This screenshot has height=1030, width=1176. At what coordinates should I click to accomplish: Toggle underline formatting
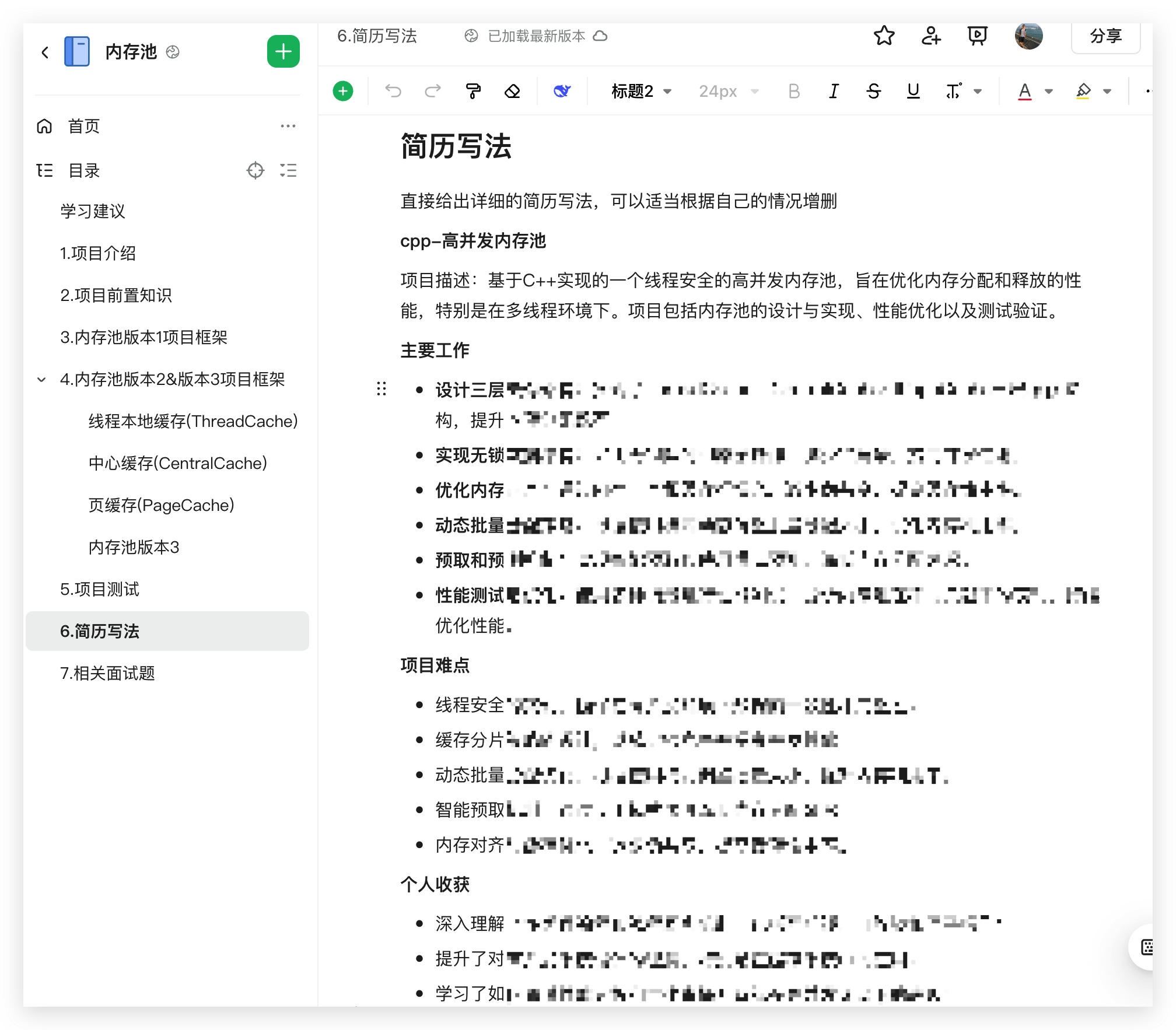pyautogui.click(x=913, y=92)
